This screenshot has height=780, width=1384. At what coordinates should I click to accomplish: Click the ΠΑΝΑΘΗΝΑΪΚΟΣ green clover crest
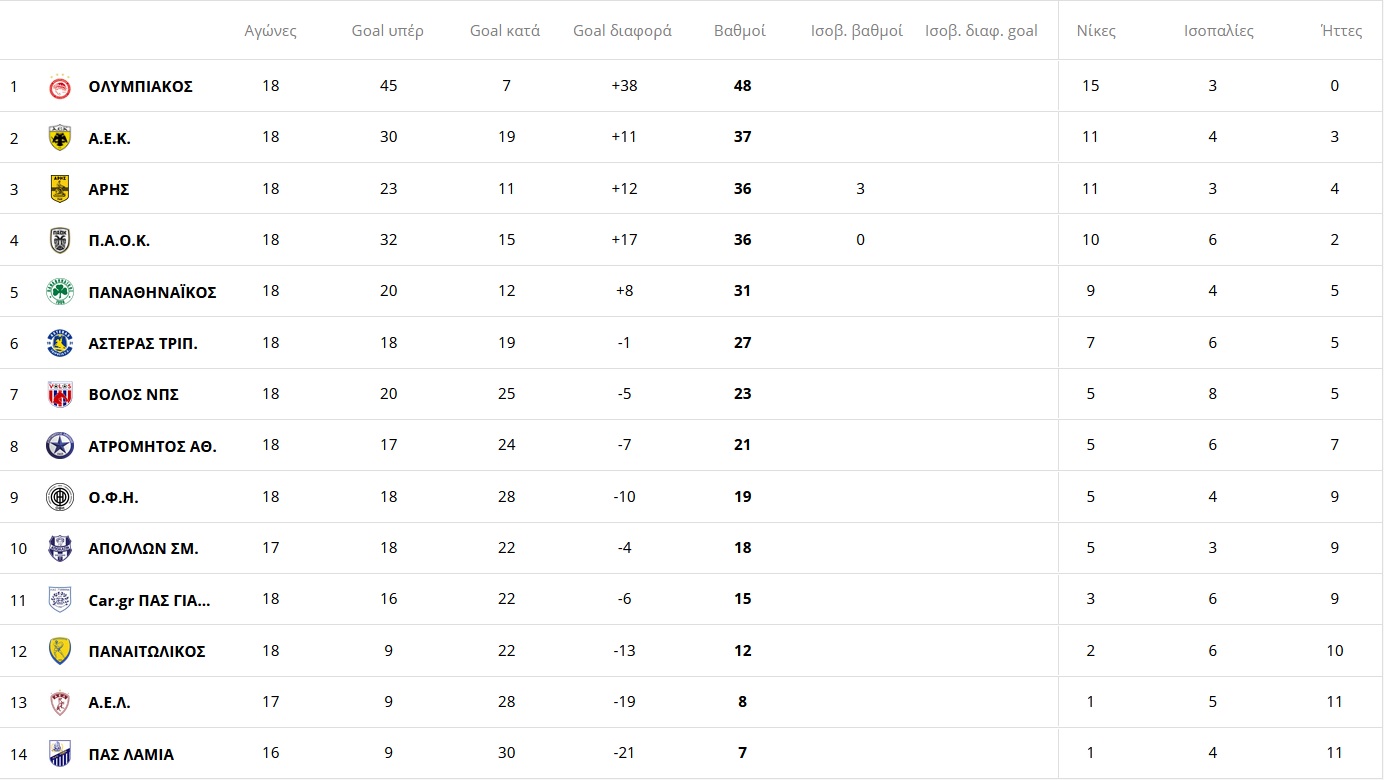point(60,292)
